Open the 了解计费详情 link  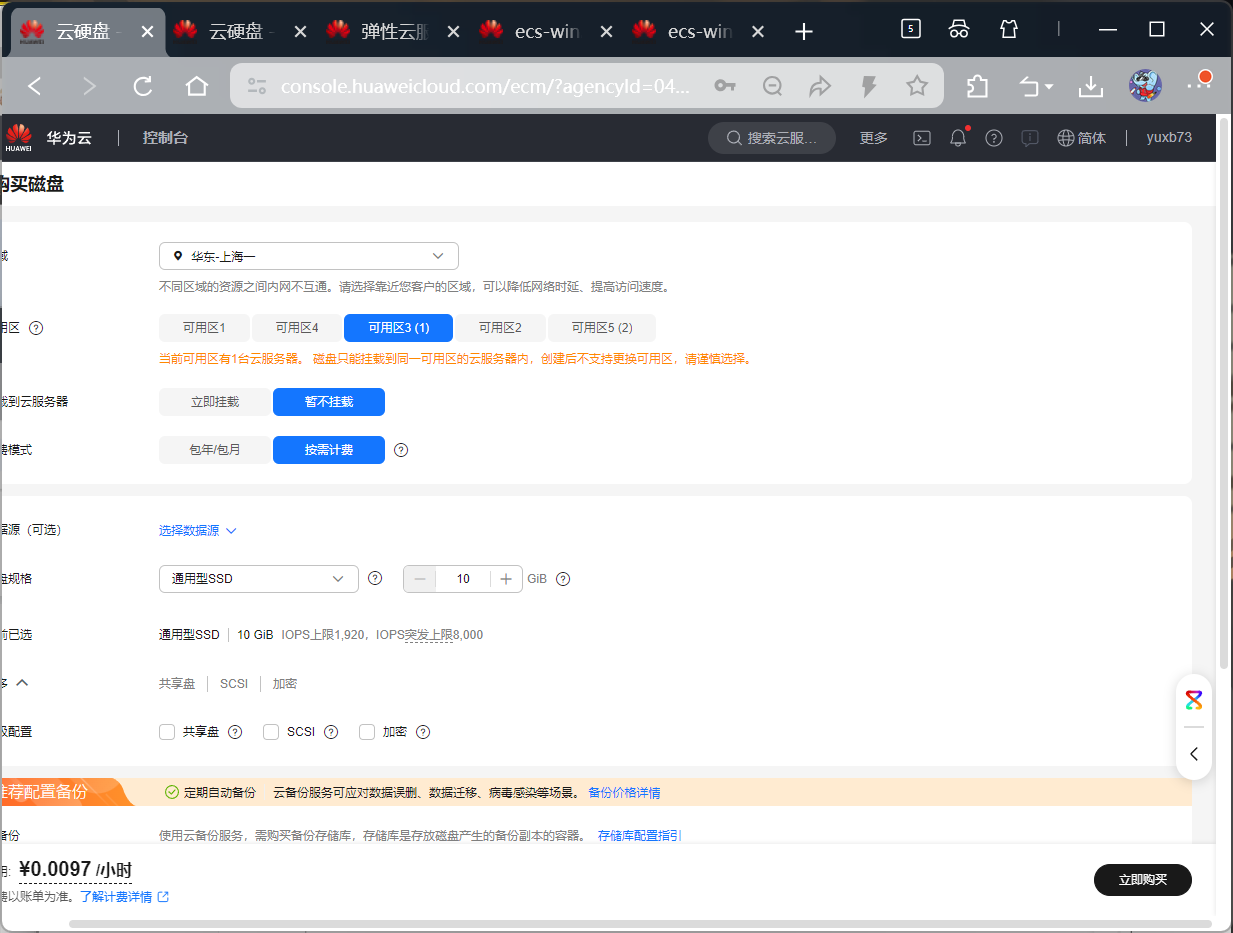[125, 897]
